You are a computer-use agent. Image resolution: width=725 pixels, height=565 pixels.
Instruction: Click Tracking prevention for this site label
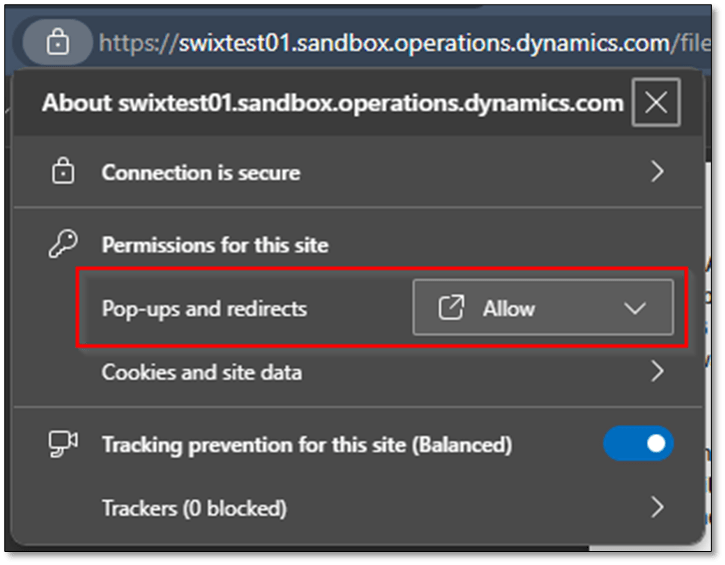tap(306, 445)
